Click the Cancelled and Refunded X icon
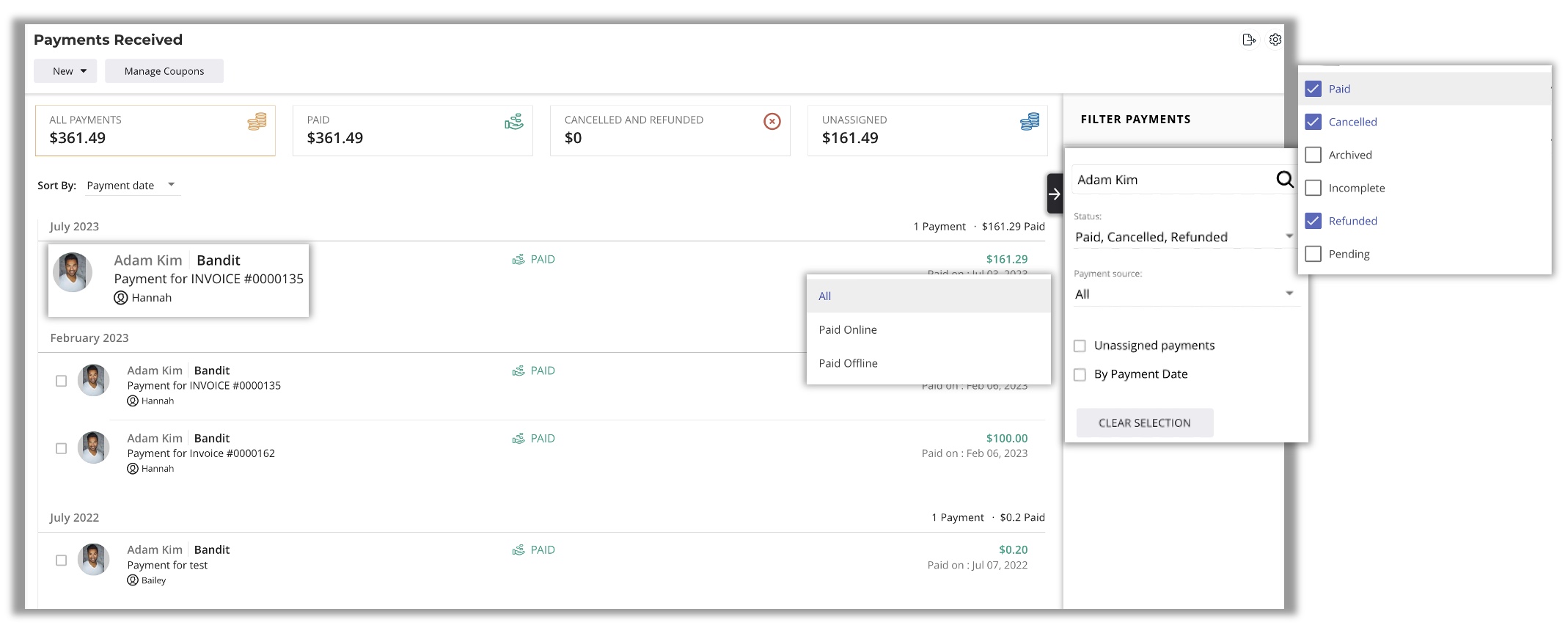The image size is (1568, 628). click(x=772, y=122)
